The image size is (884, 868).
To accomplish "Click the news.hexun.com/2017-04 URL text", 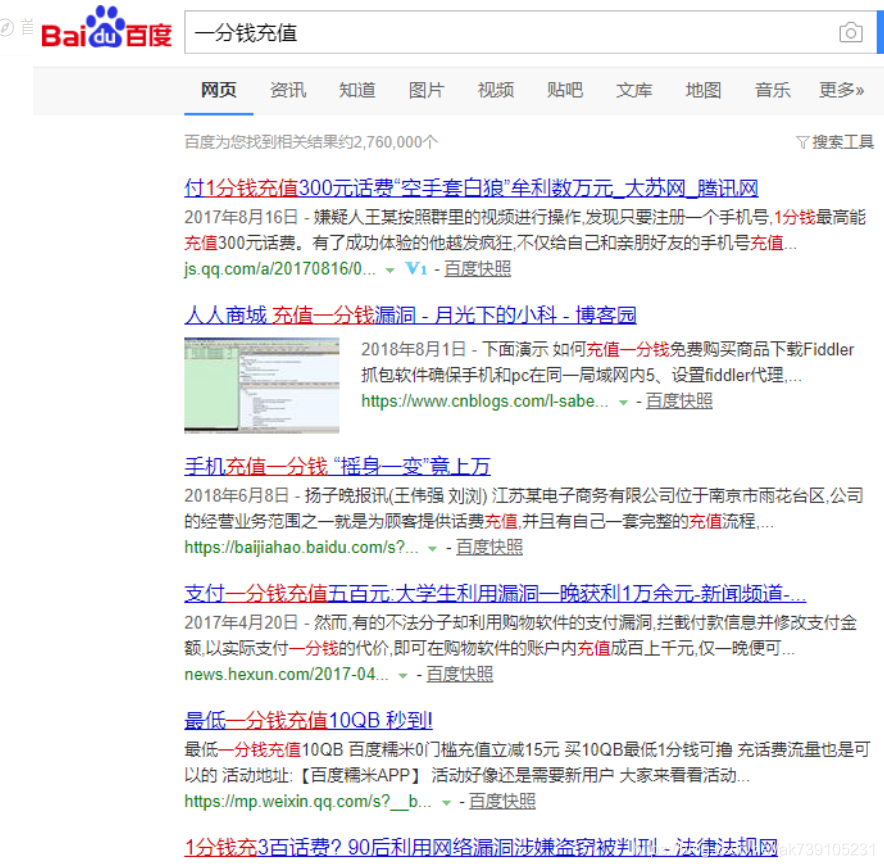I will (x=286, y=674).
